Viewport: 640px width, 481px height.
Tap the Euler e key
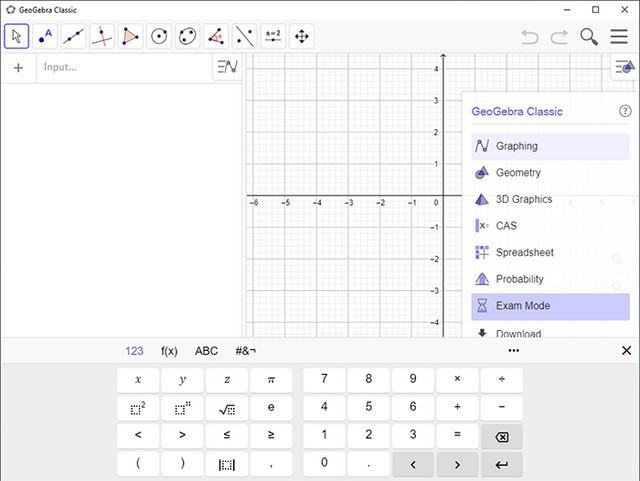click(271, 408)
